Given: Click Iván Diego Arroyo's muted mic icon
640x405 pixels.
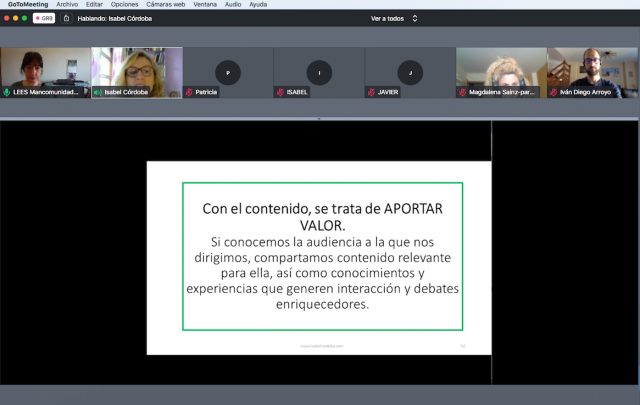Looking at the screenshot, I should click(x=553, y=92).
